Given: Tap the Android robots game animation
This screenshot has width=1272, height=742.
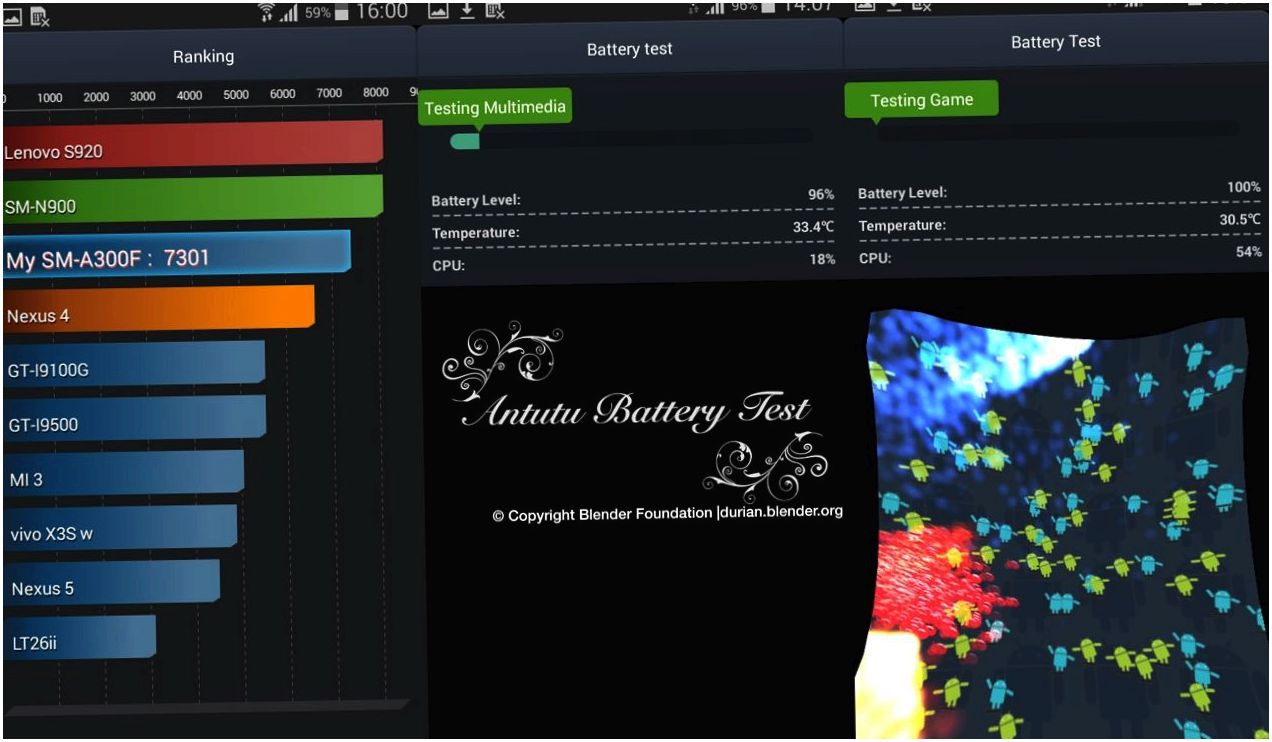Looking at the screenshot, I should click(x=1060, y=525).
